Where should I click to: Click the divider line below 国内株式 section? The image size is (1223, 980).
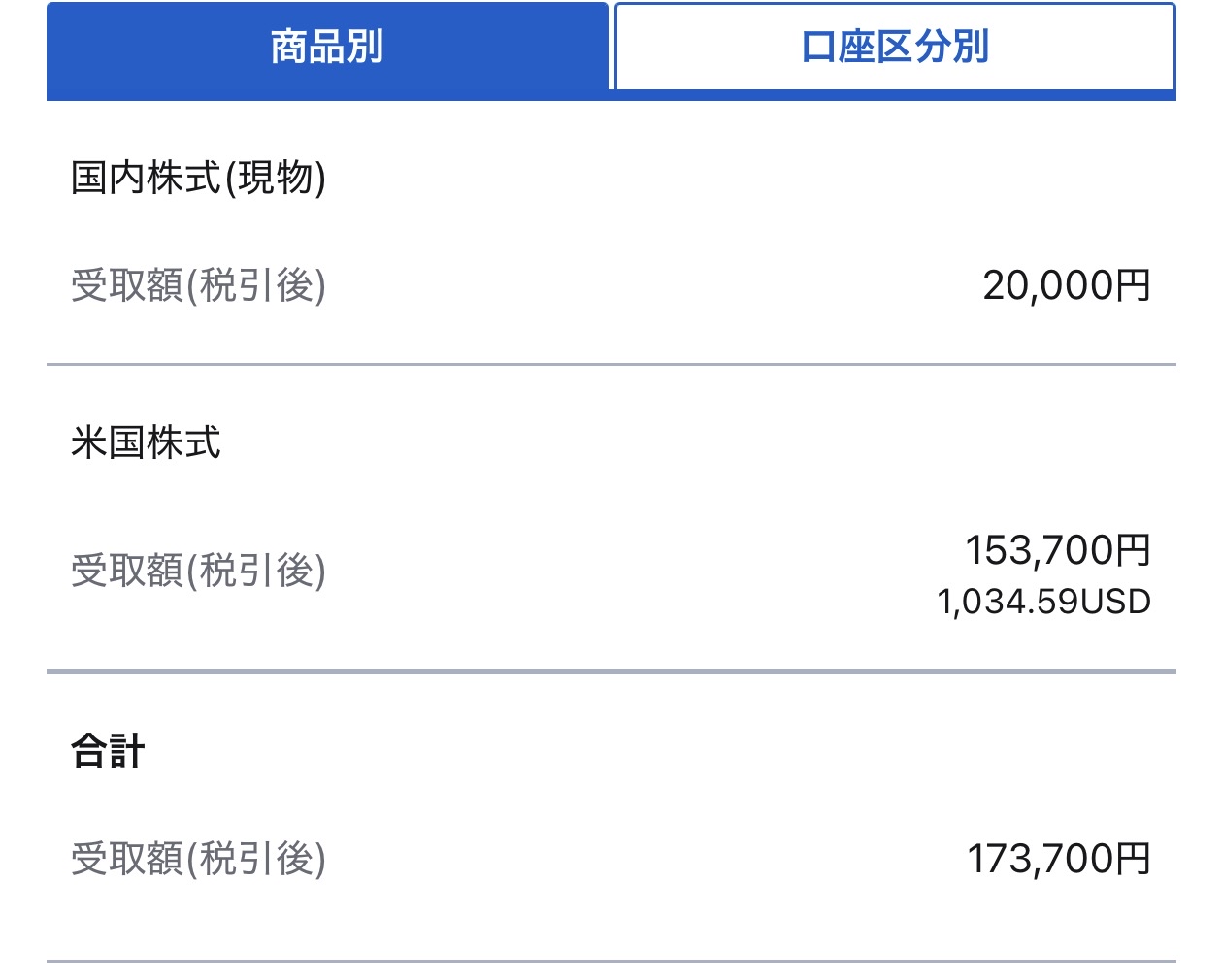tap(611, 365)
